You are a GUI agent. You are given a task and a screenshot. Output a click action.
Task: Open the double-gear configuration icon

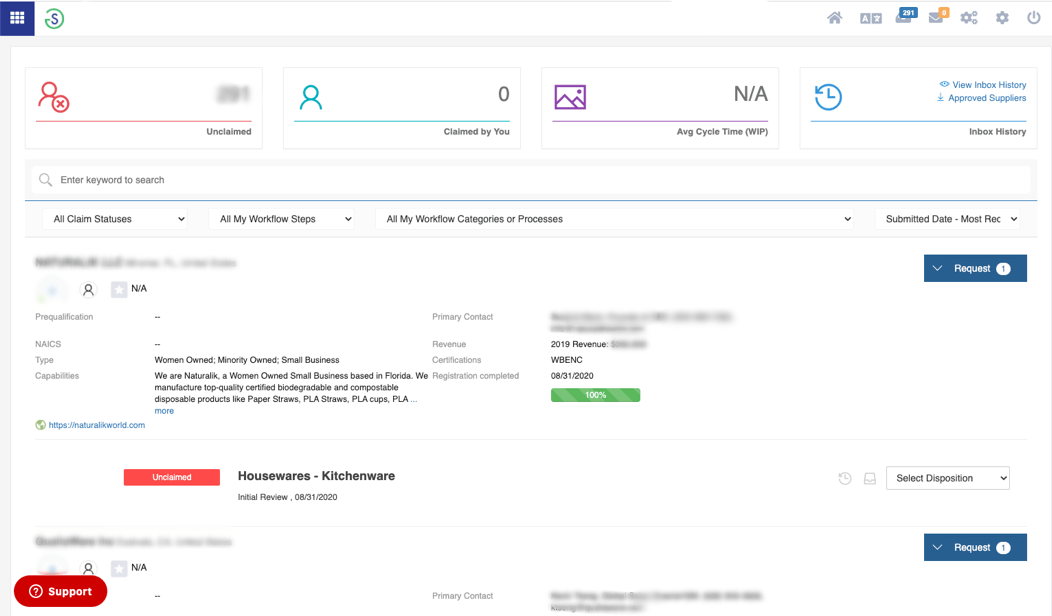969,18
